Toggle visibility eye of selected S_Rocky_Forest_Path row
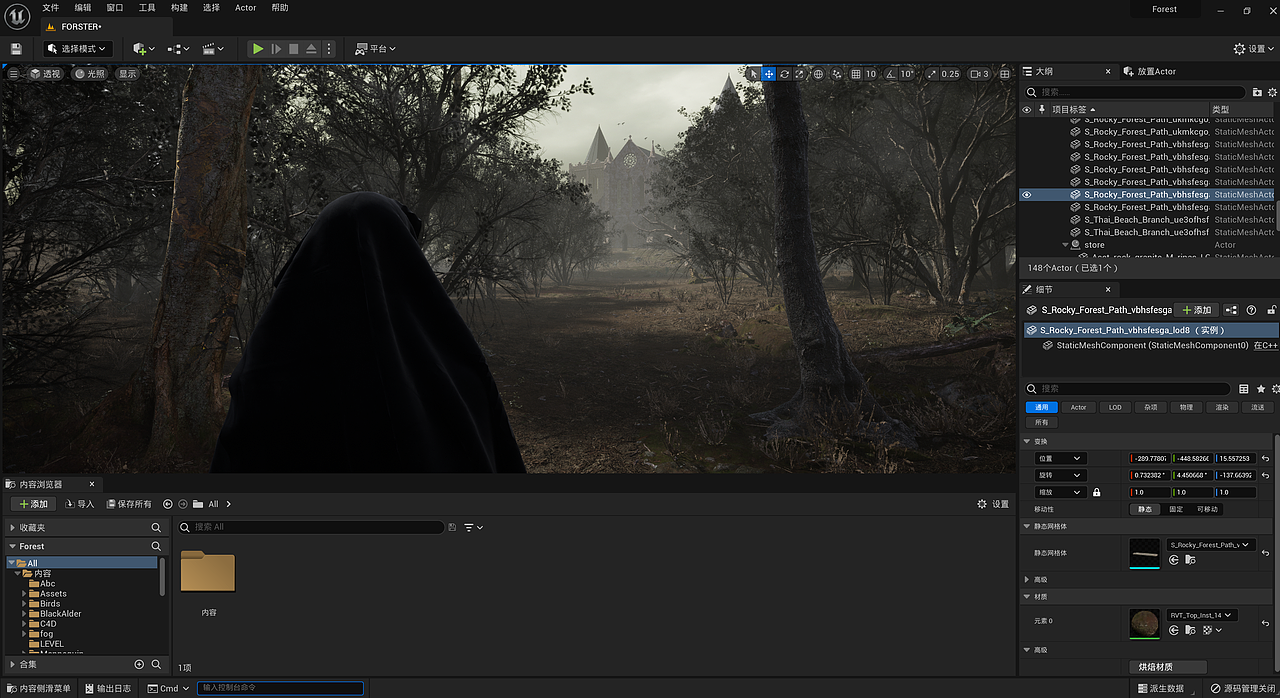Viewport: 1280px width, 698px height. pyautogui.click(x=1026, y=195)
